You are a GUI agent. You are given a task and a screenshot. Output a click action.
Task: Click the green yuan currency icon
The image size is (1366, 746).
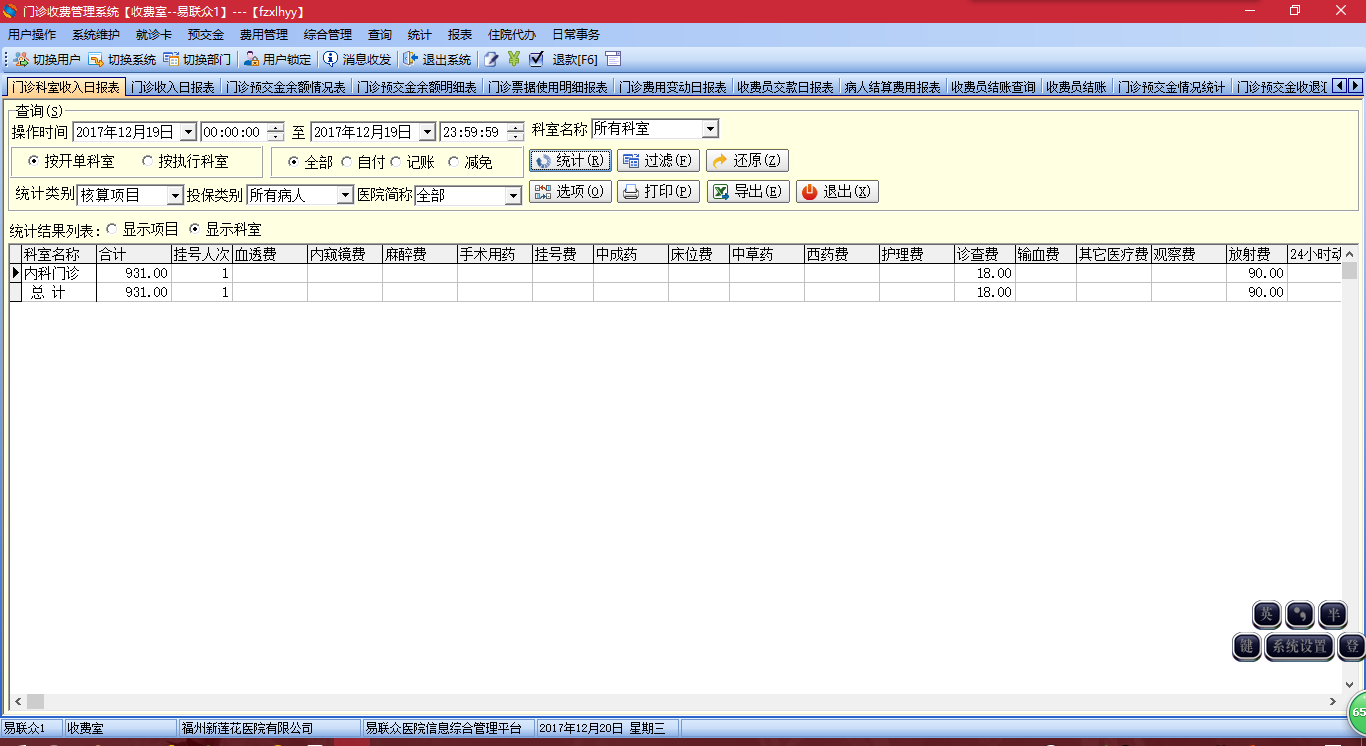click(514, 59)
